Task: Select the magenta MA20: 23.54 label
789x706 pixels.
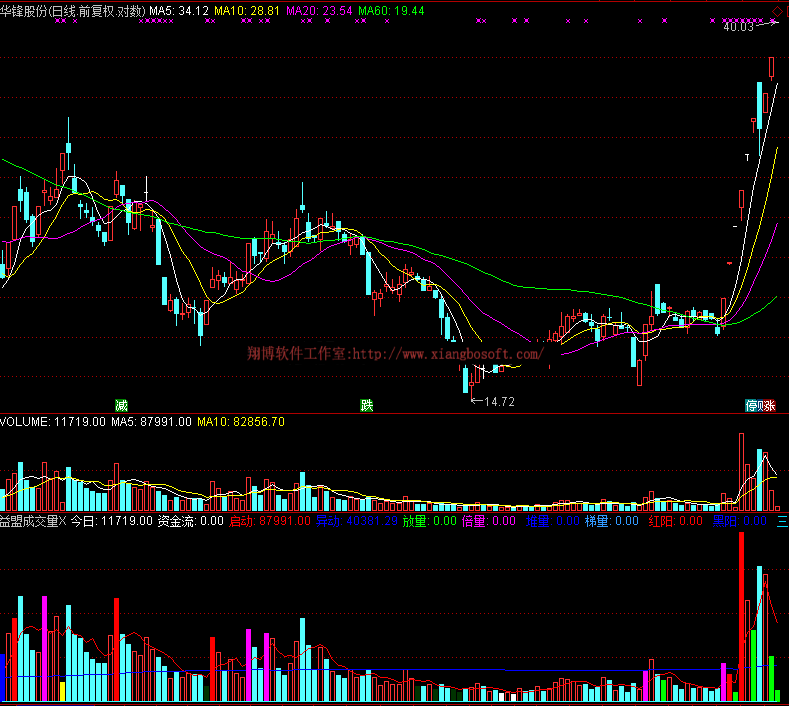Action: [x=319, y=11]
